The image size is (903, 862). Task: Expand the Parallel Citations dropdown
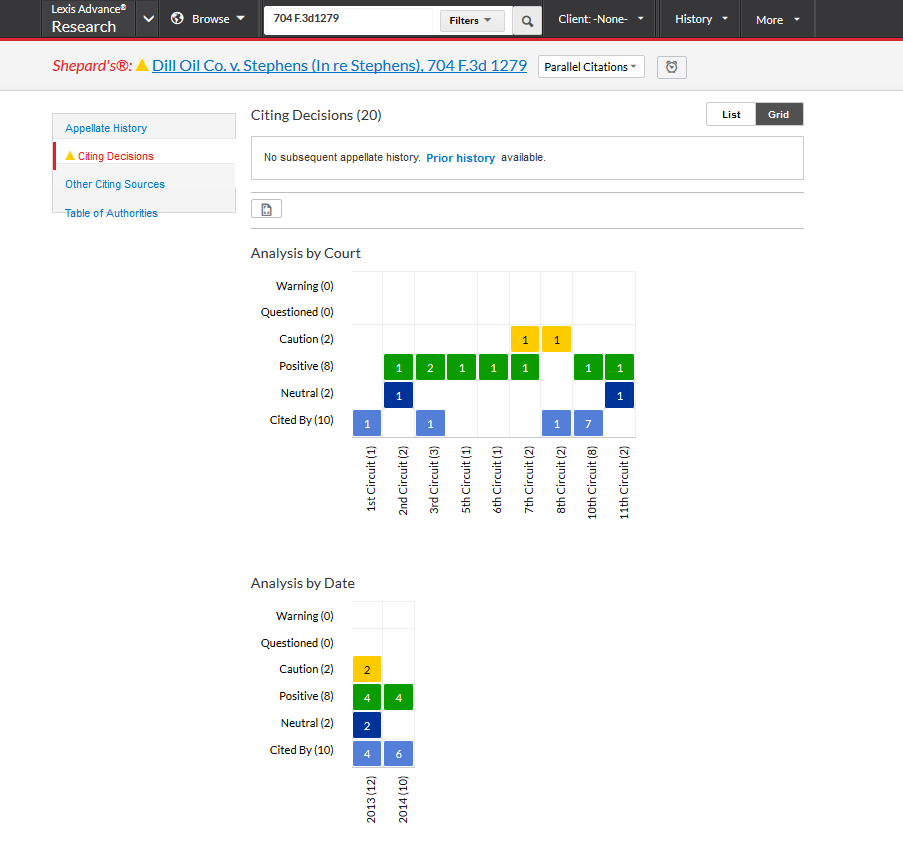point(591,67)
